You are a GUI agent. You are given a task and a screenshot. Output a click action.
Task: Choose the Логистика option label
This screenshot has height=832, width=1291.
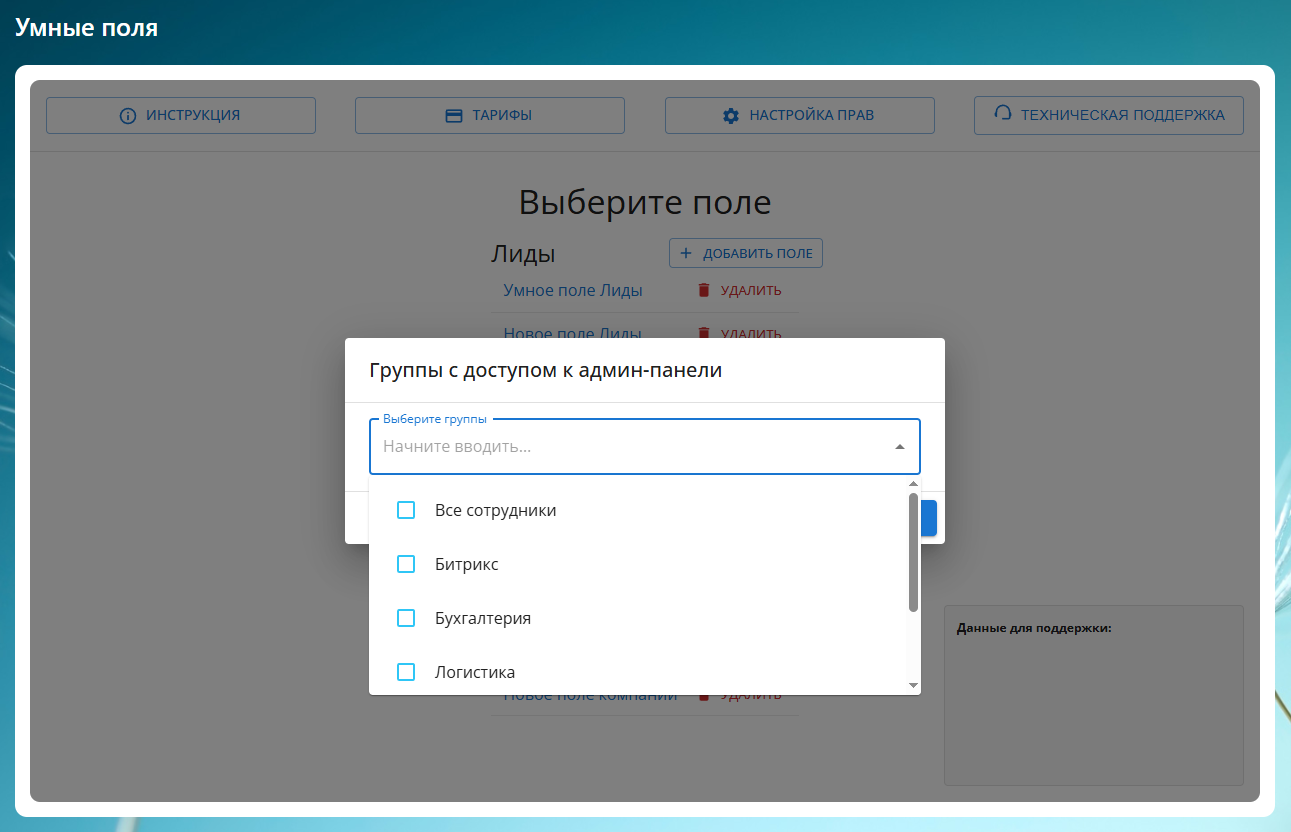pyautogui.click(x=475, y=672)
